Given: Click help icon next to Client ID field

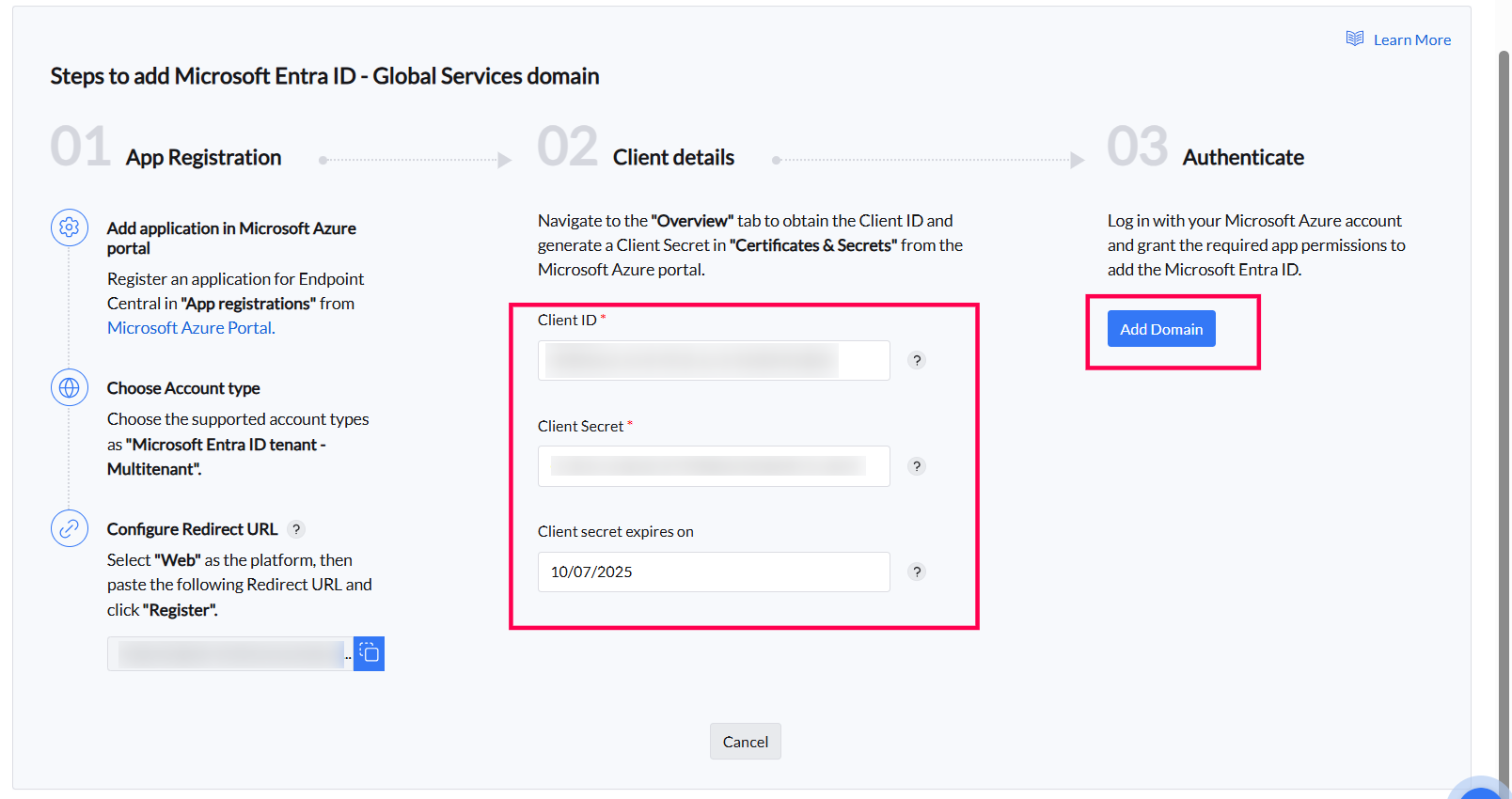Looking at the screenshot, I should [917, 360].
